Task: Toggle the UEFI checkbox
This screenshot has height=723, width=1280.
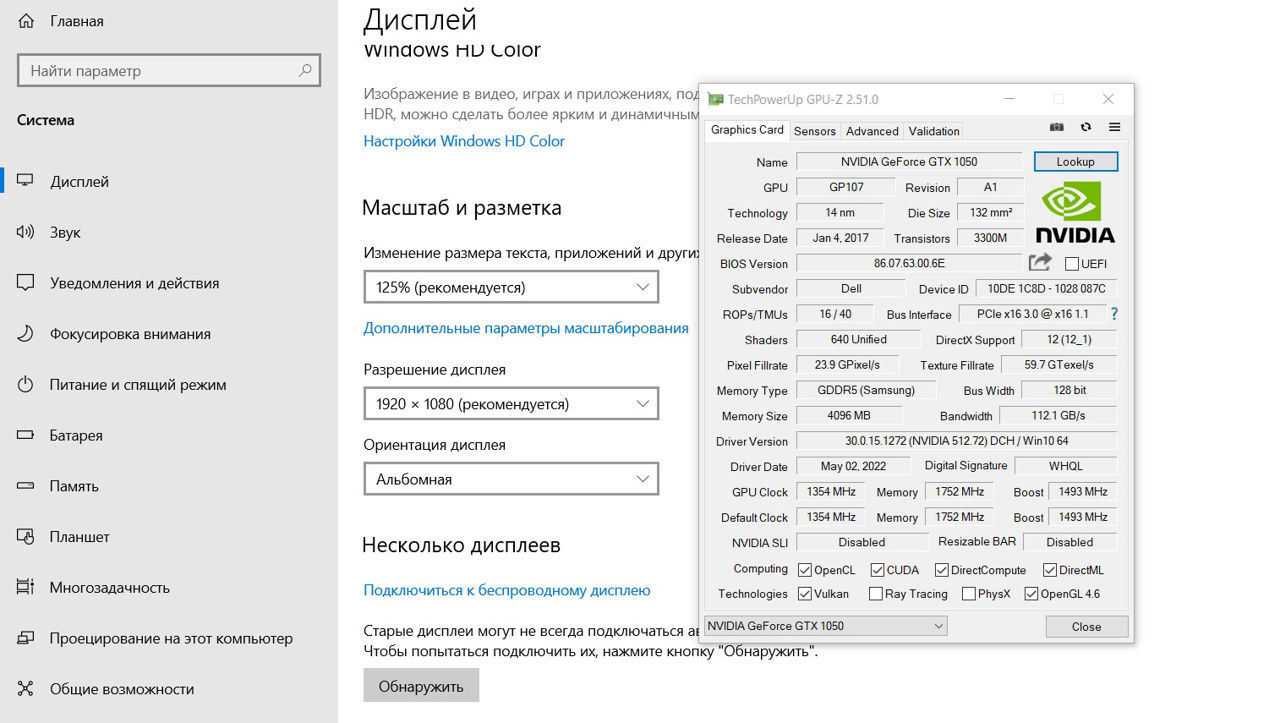Action: coord(1072,264)
